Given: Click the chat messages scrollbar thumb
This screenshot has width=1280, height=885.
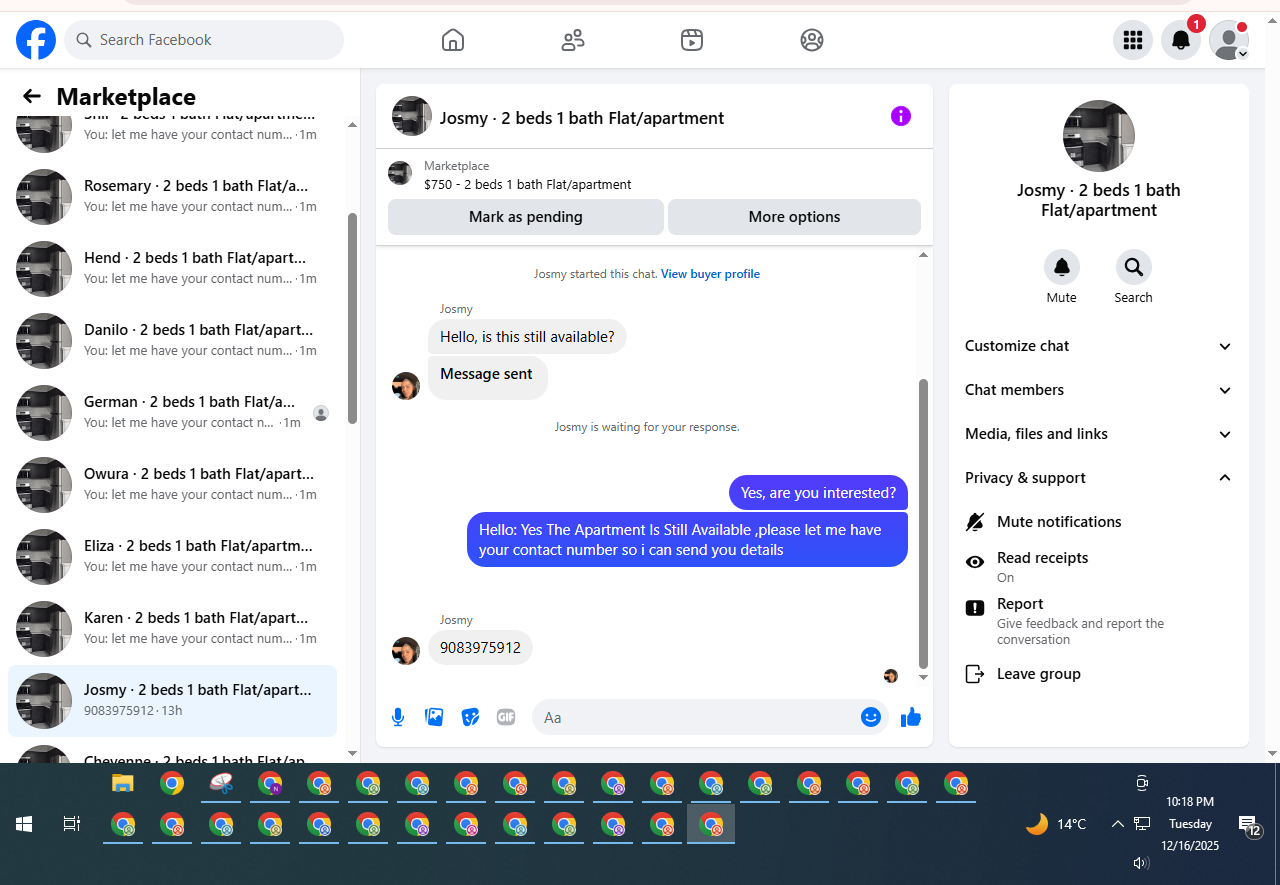Looking at the screenshot, I should [x=923, y=524].
